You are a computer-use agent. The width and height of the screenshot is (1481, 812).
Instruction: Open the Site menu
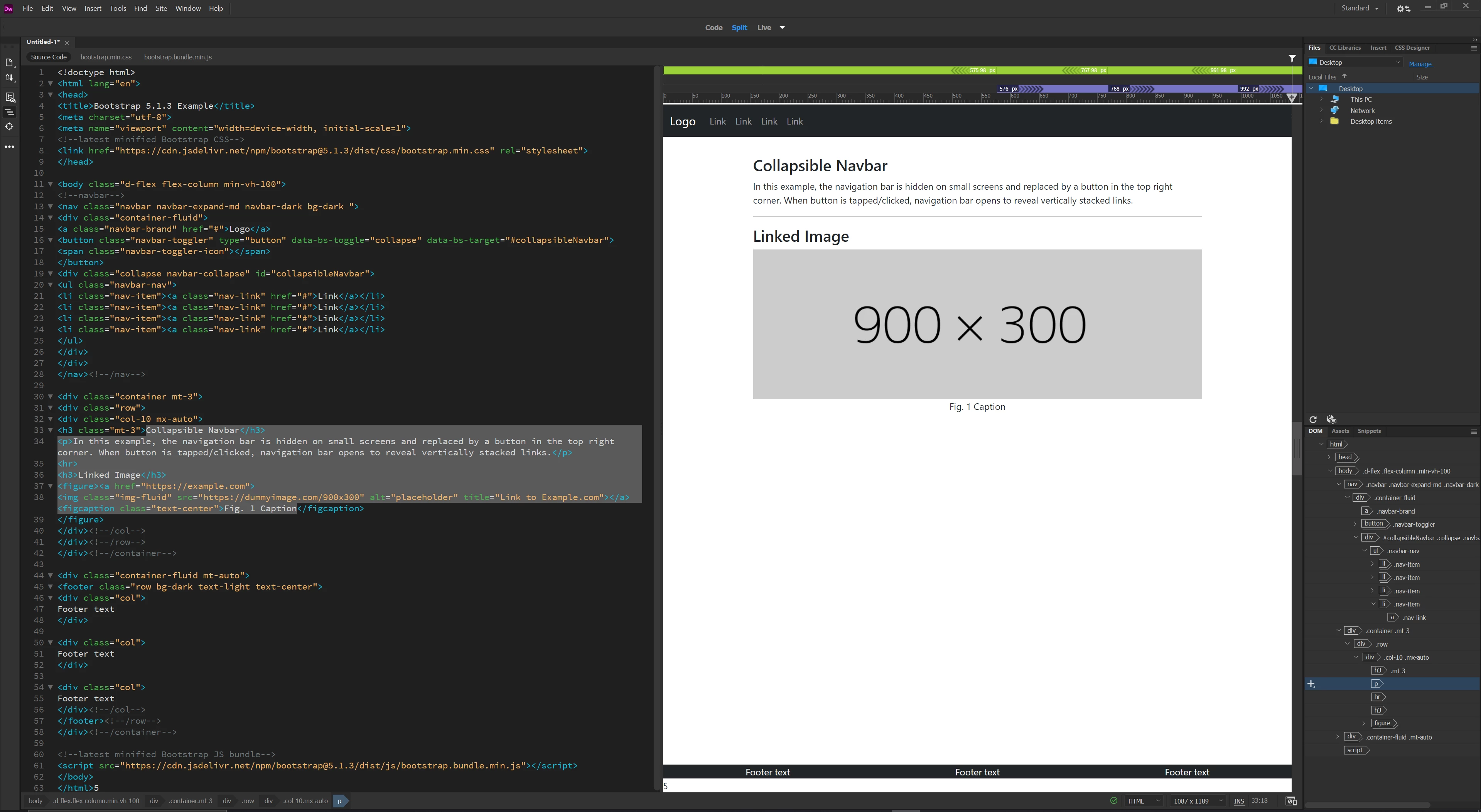(161, 8)
